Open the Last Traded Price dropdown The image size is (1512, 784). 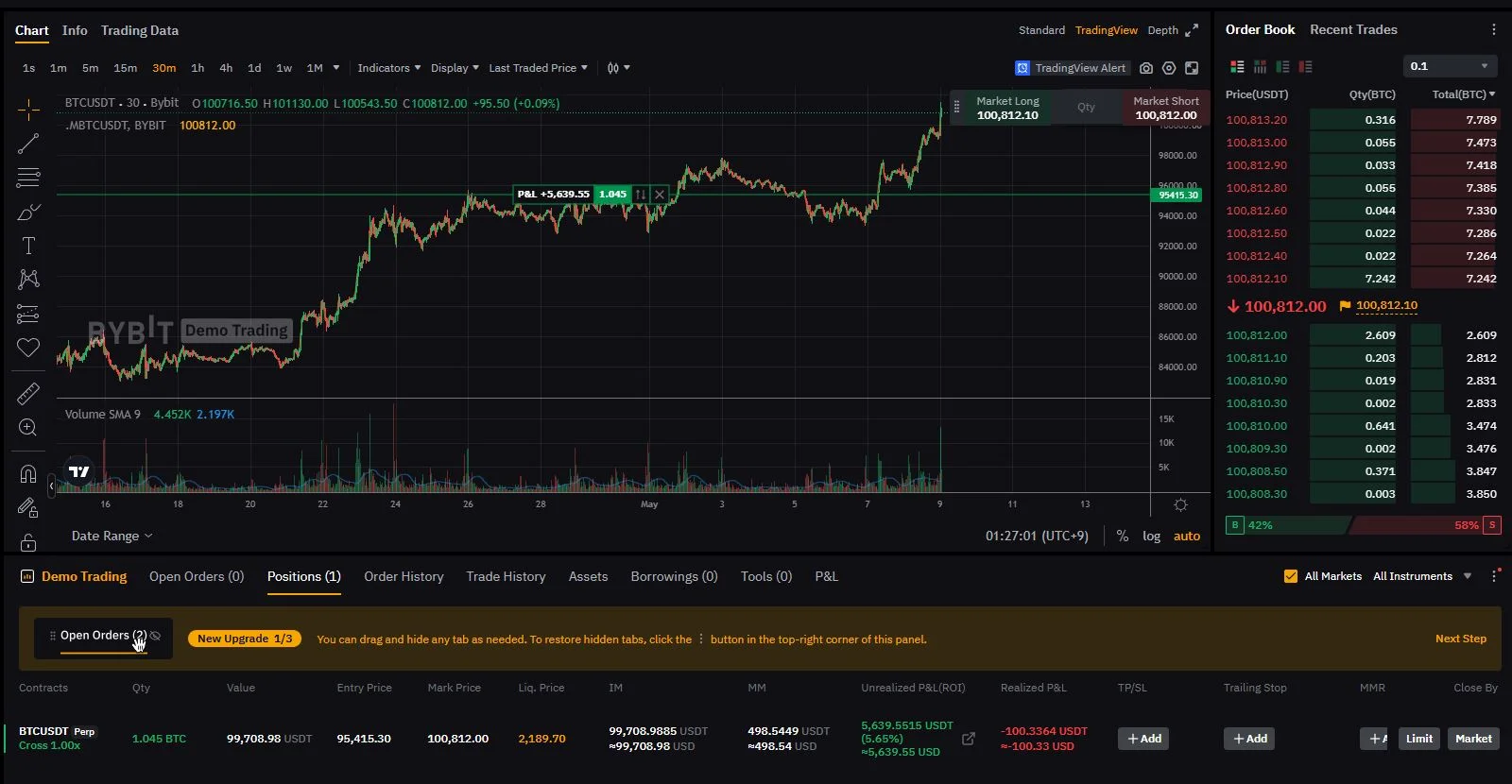click(x=538, y=68)
